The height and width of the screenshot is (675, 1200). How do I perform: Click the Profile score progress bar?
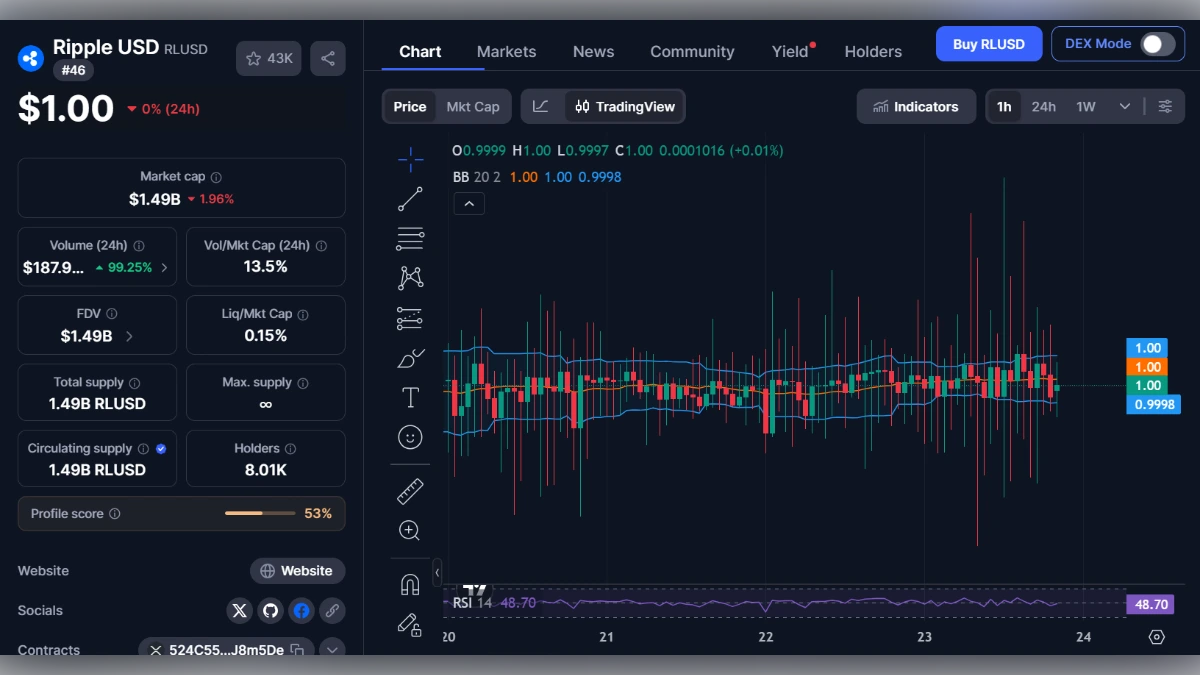point(260,513)
